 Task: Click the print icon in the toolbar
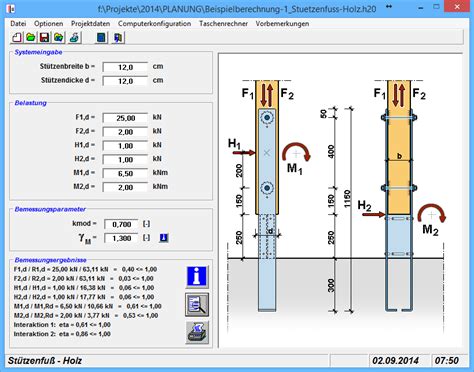[x=74, y=37]
